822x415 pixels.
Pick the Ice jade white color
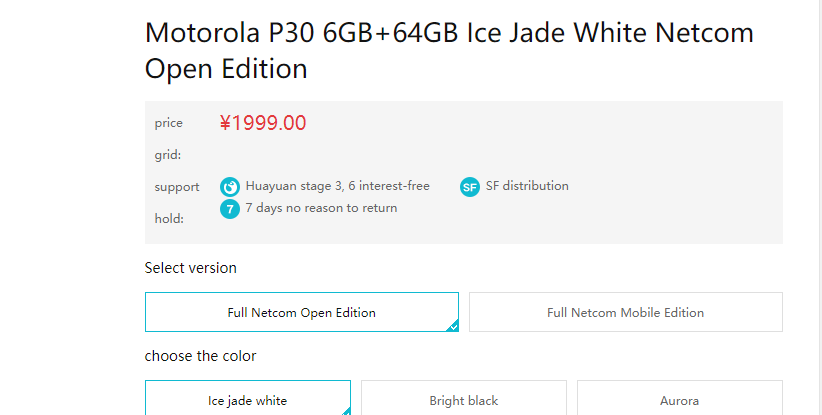tap(247, 400)
